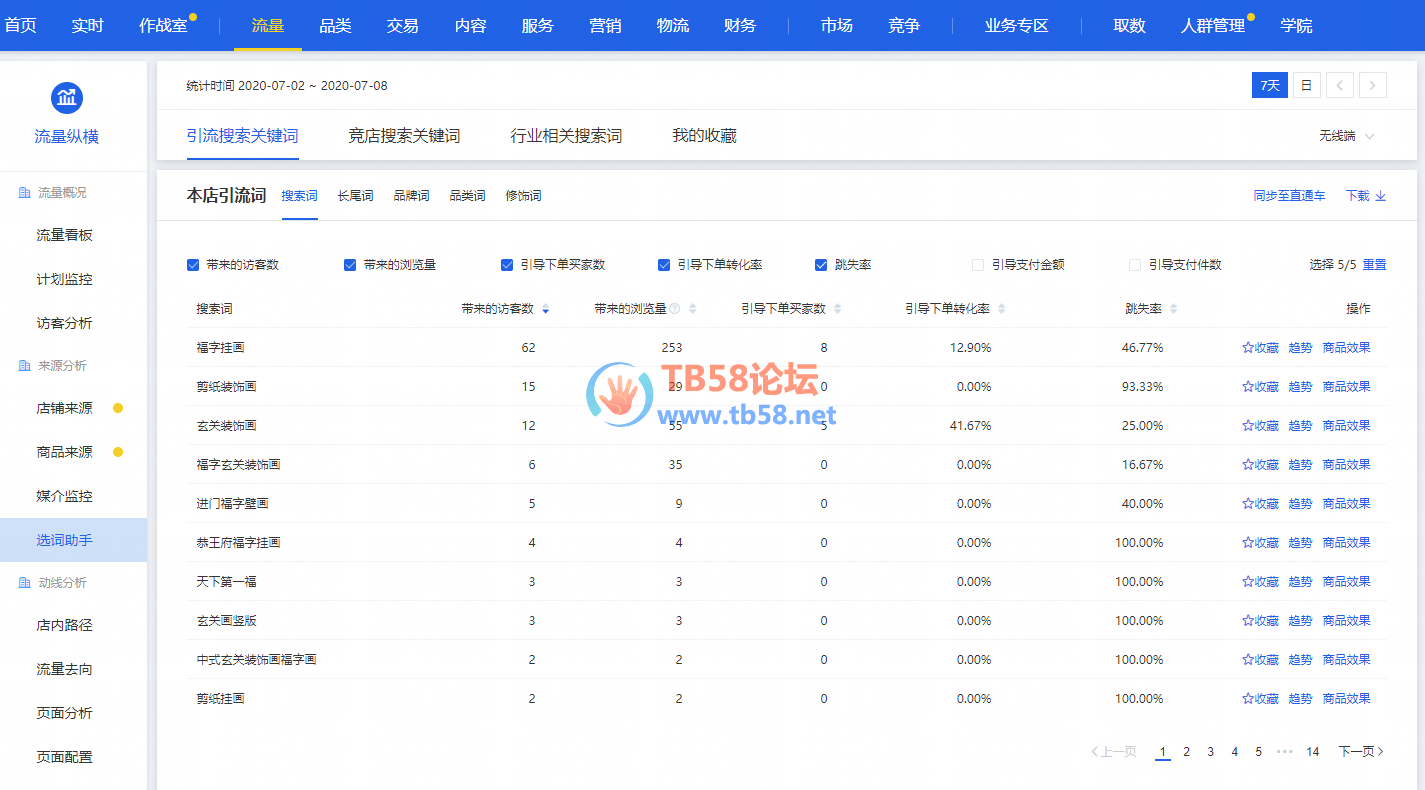Switch to 行业相关搜索词 tab
1425x790 pixels.
point(566,136)
